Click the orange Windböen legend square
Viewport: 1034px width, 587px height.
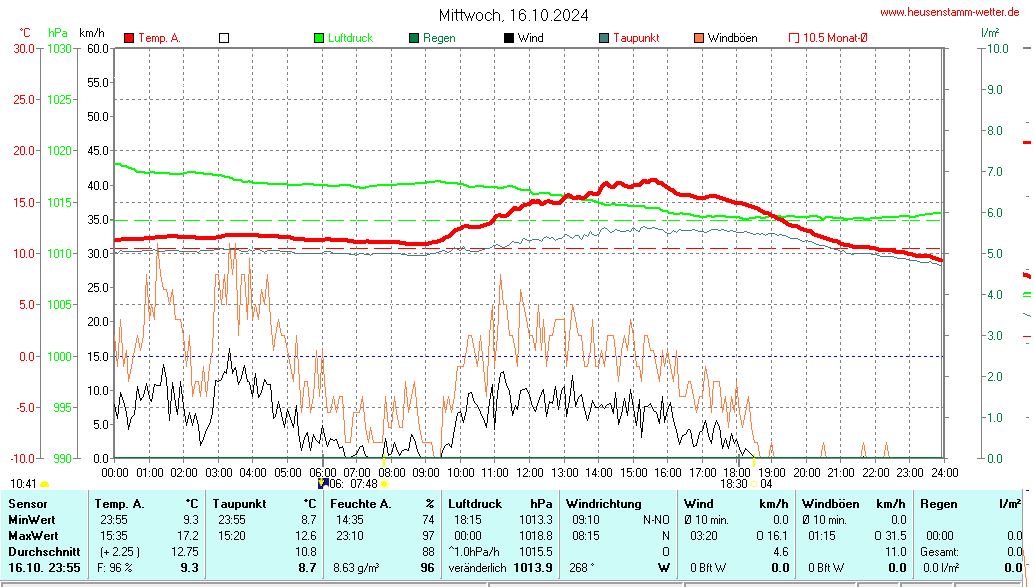point(699,38)
